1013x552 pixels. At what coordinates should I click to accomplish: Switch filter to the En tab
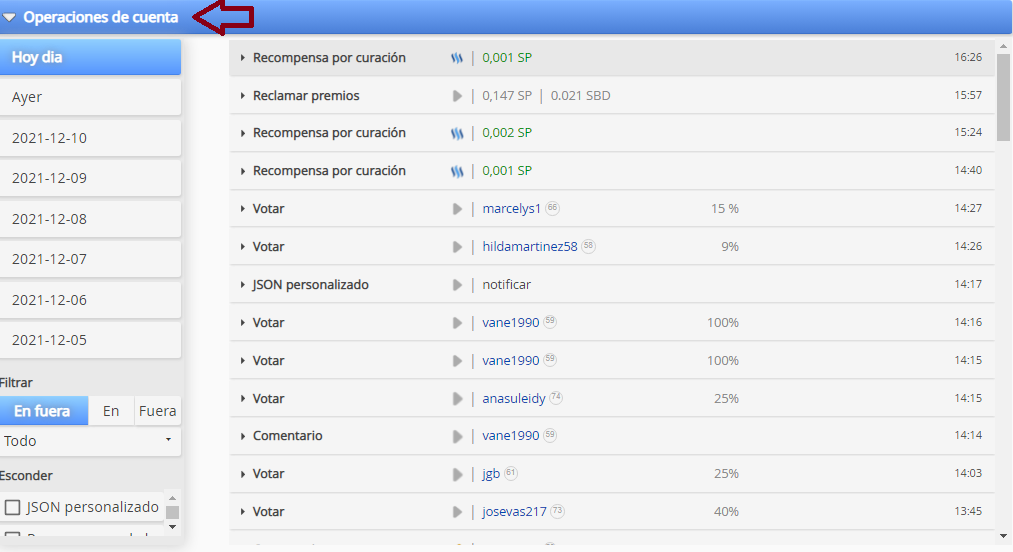point(111,410)
